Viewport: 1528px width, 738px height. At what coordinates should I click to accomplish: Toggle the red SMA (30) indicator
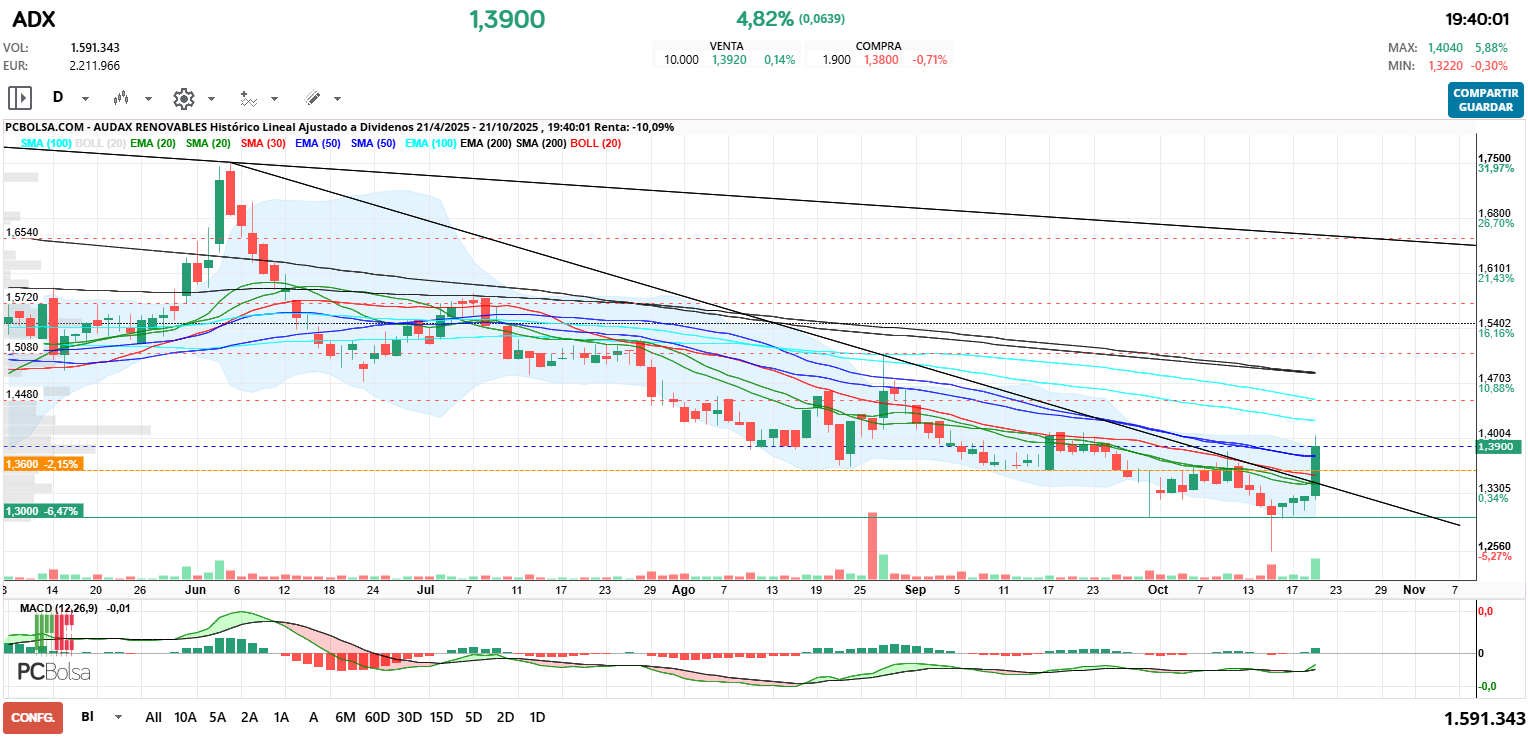(x=263, y=144)
